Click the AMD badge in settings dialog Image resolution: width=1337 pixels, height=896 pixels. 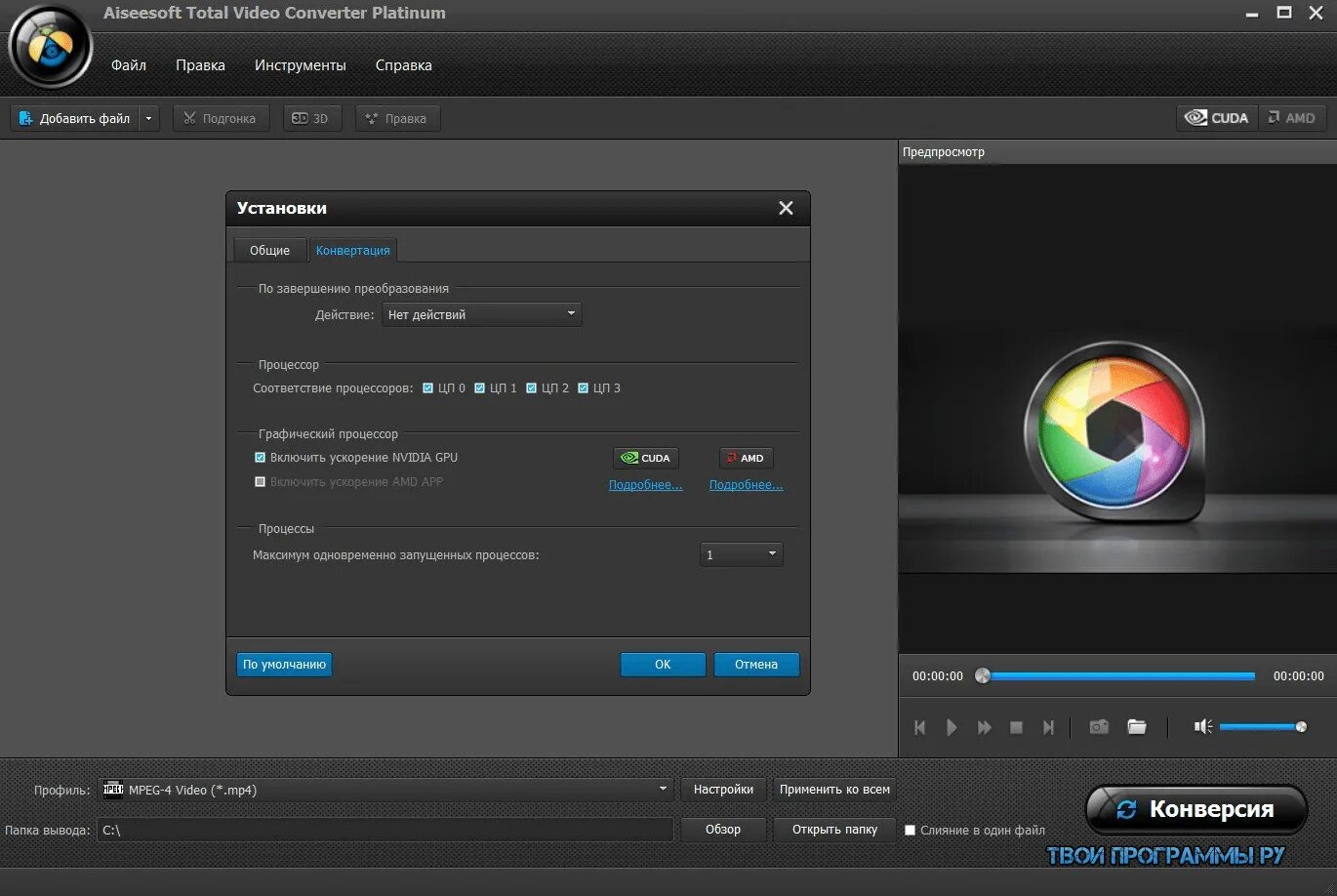tap(747, 458)
